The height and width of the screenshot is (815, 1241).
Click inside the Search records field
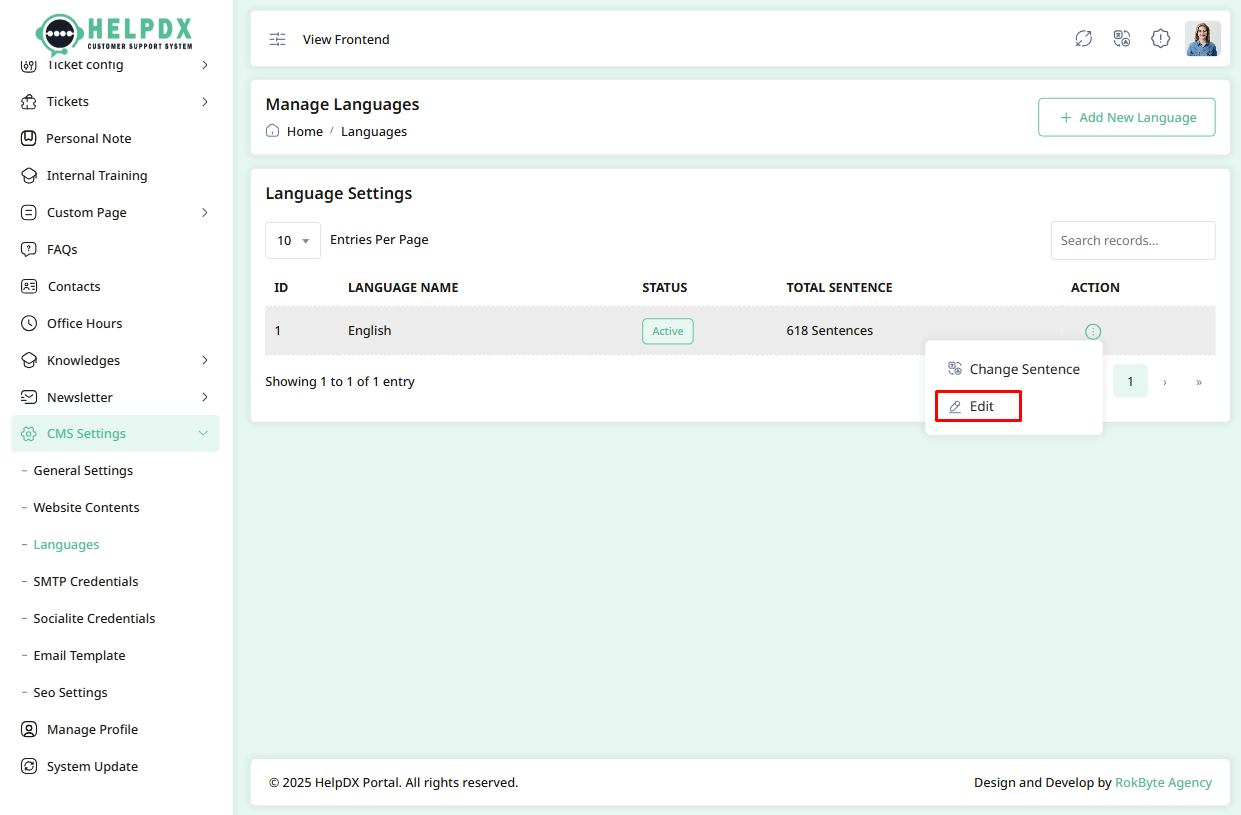pos(1132,240)
